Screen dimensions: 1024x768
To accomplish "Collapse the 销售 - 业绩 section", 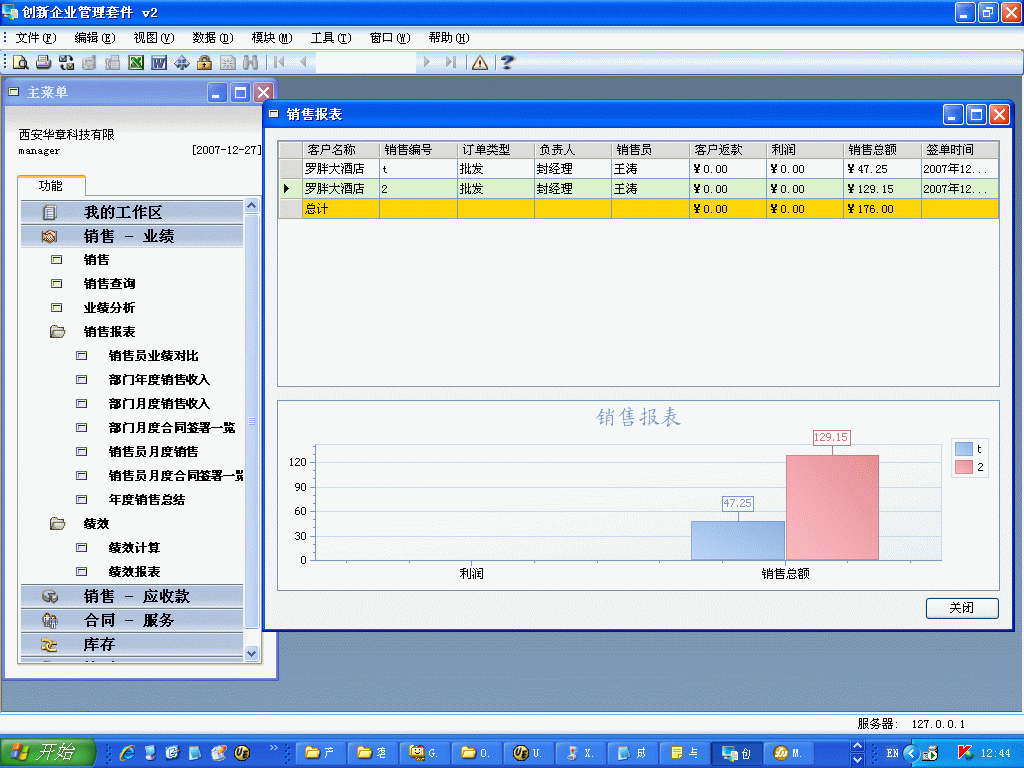I will 132,236.
